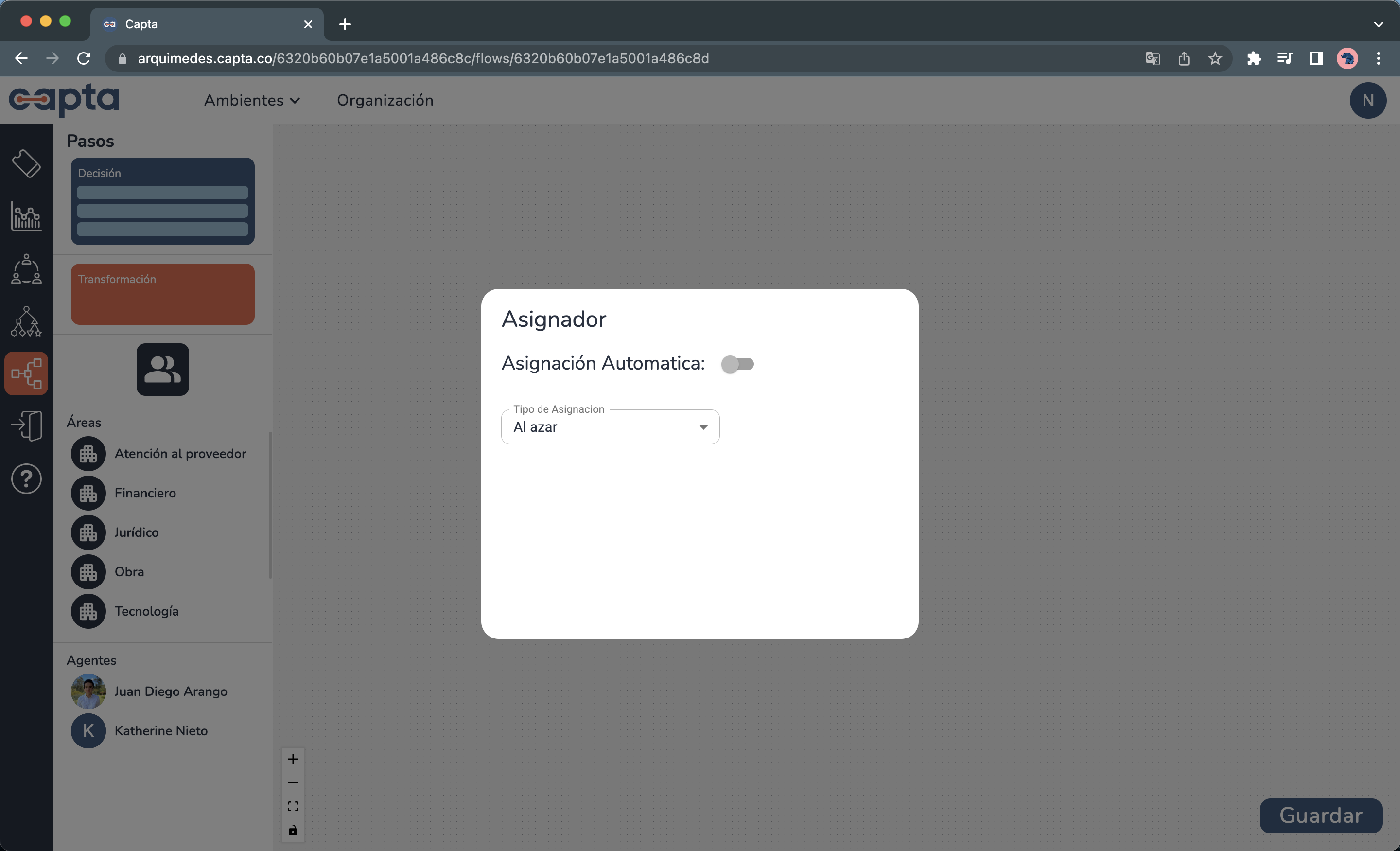Open the Organización menu item
This screenshot has height=851, width=1400.
[x=385, y=100]
